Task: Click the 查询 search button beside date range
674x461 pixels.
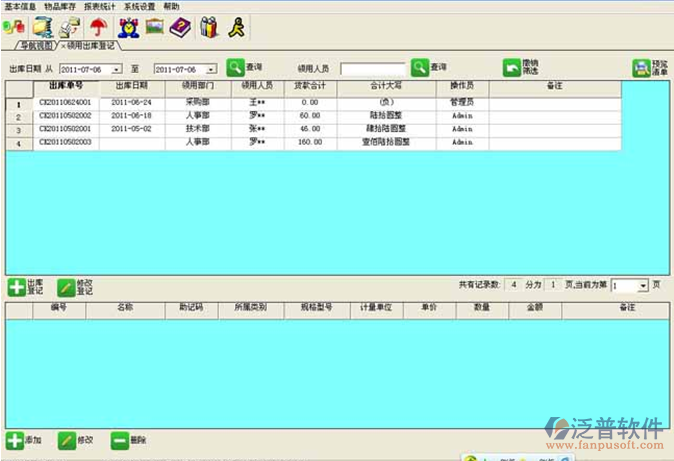Action: [x=234, y=68]
